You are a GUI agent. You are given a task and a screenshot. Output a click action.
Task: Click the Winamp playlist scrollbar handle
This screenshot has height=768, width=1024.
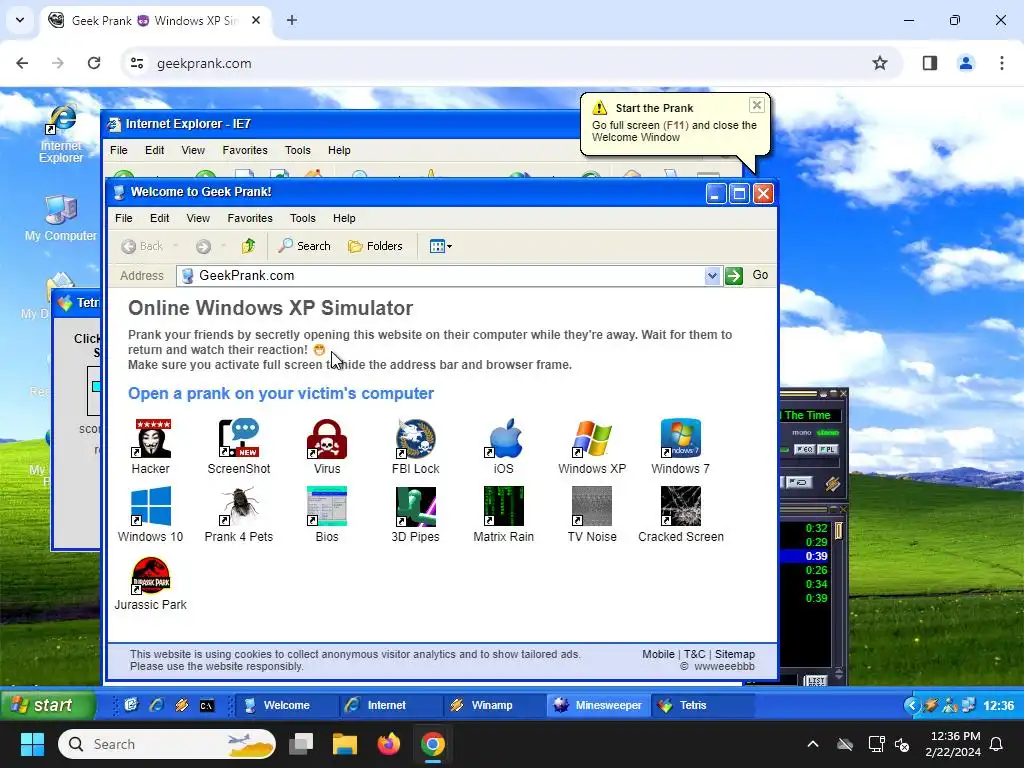click(x=839, y=530)
